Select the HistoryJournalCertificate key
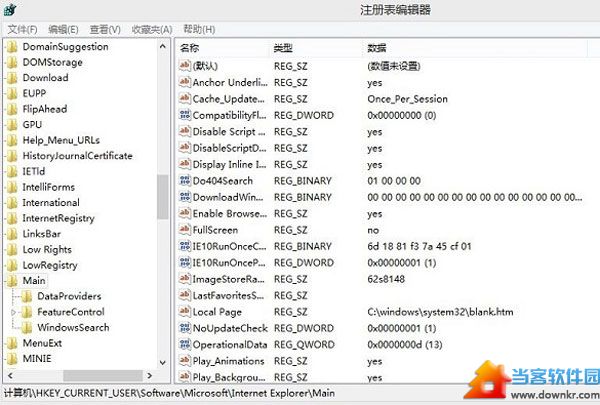The height and width of the screenshot is (405, 600). [x=77, y=156]
